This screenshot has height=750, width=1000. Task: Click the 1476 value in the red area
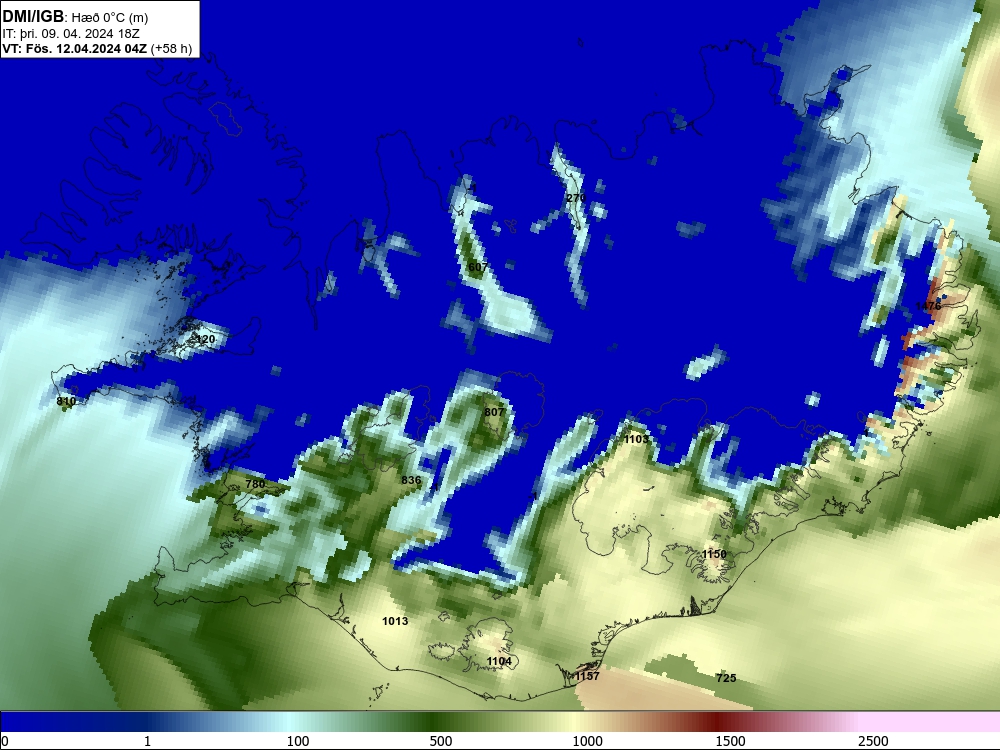click(928, 306)
